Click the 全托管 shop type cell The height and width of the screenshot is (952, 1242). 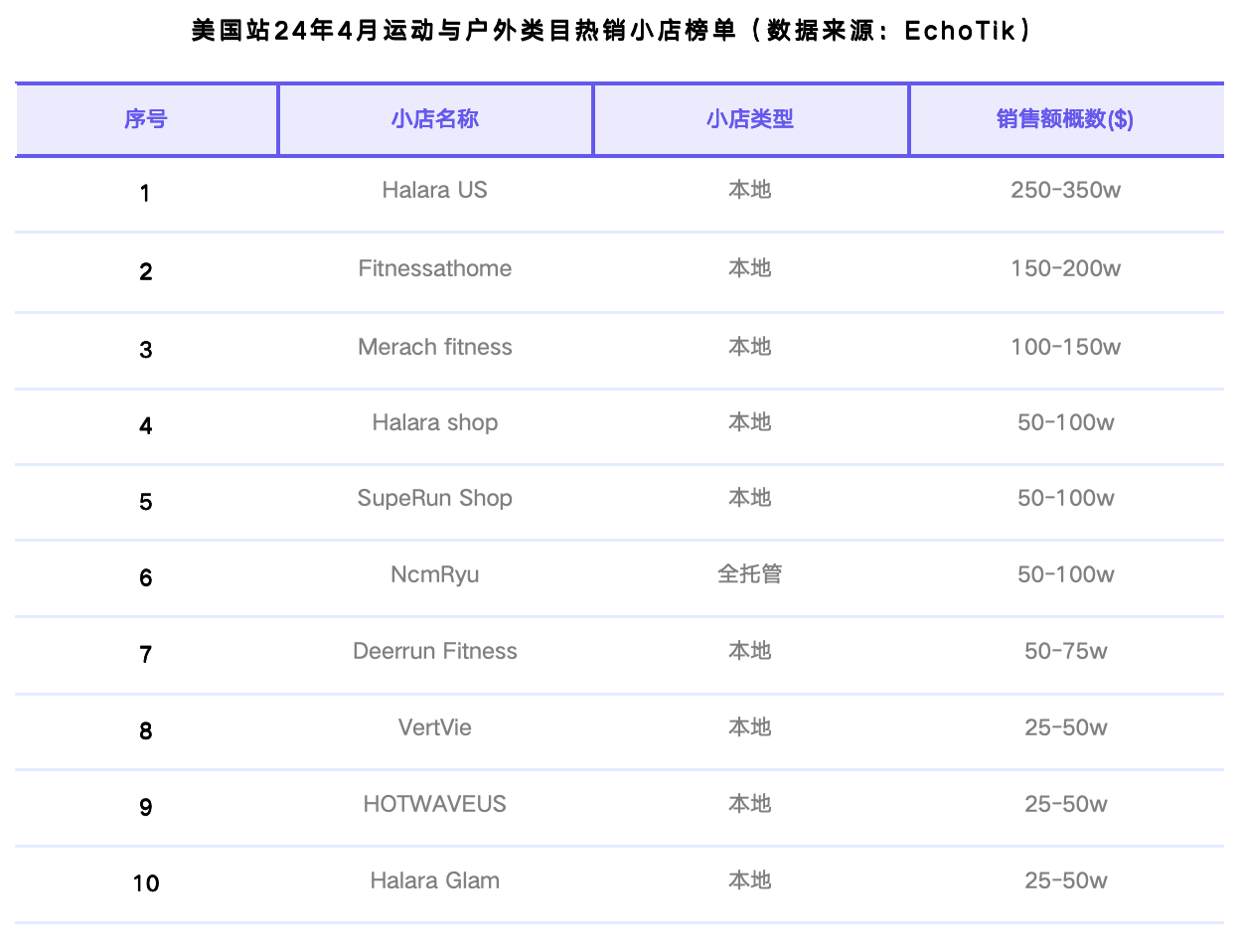pos(750,574)
